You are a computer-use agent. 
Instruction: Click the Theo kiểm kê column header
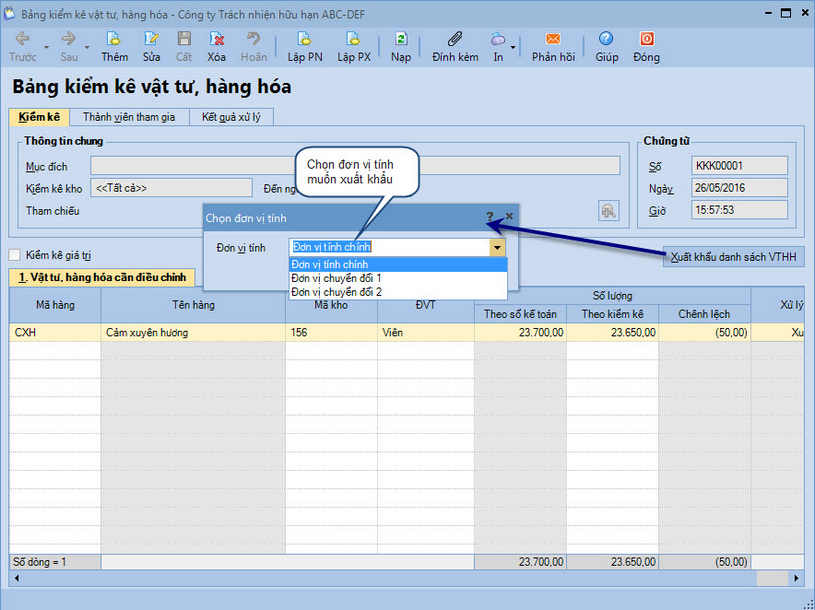click(612, 314)
